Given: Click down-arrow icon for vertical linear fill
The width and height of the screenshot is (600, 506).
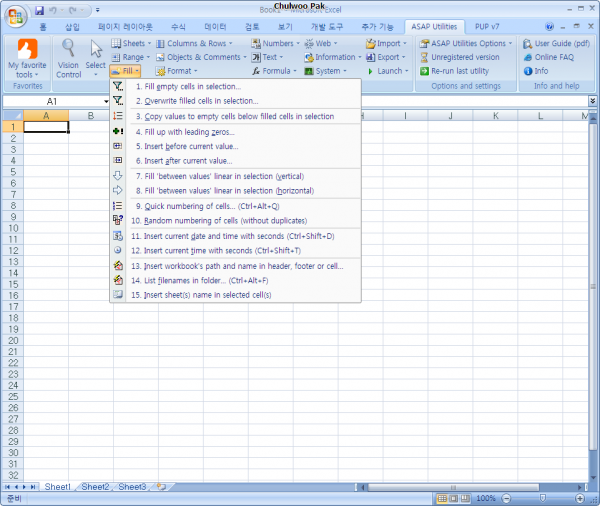Looking at the screenshot, I should point(118,176).
